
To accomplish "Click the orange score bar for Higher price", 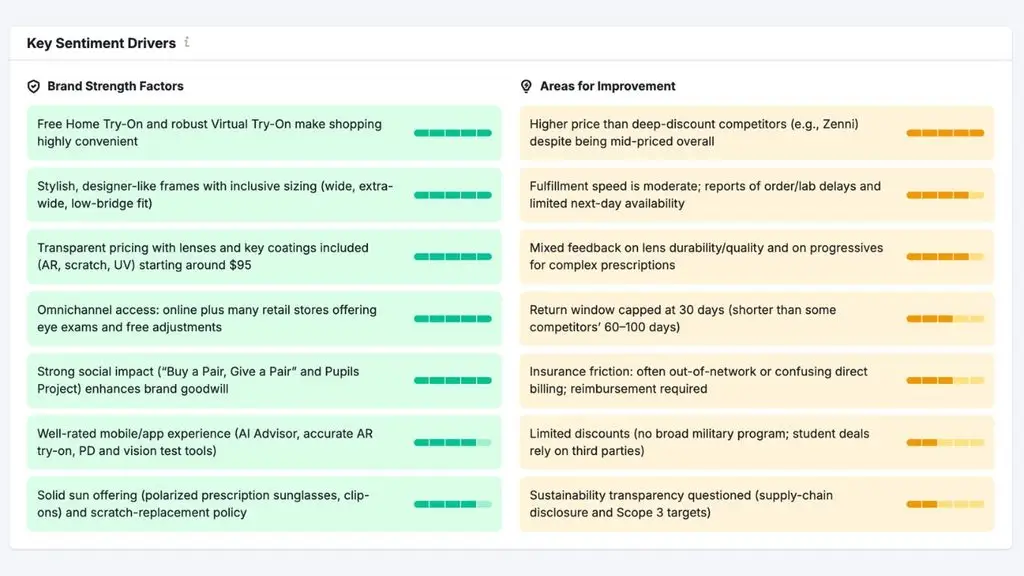I will click(x=945, y=133).
